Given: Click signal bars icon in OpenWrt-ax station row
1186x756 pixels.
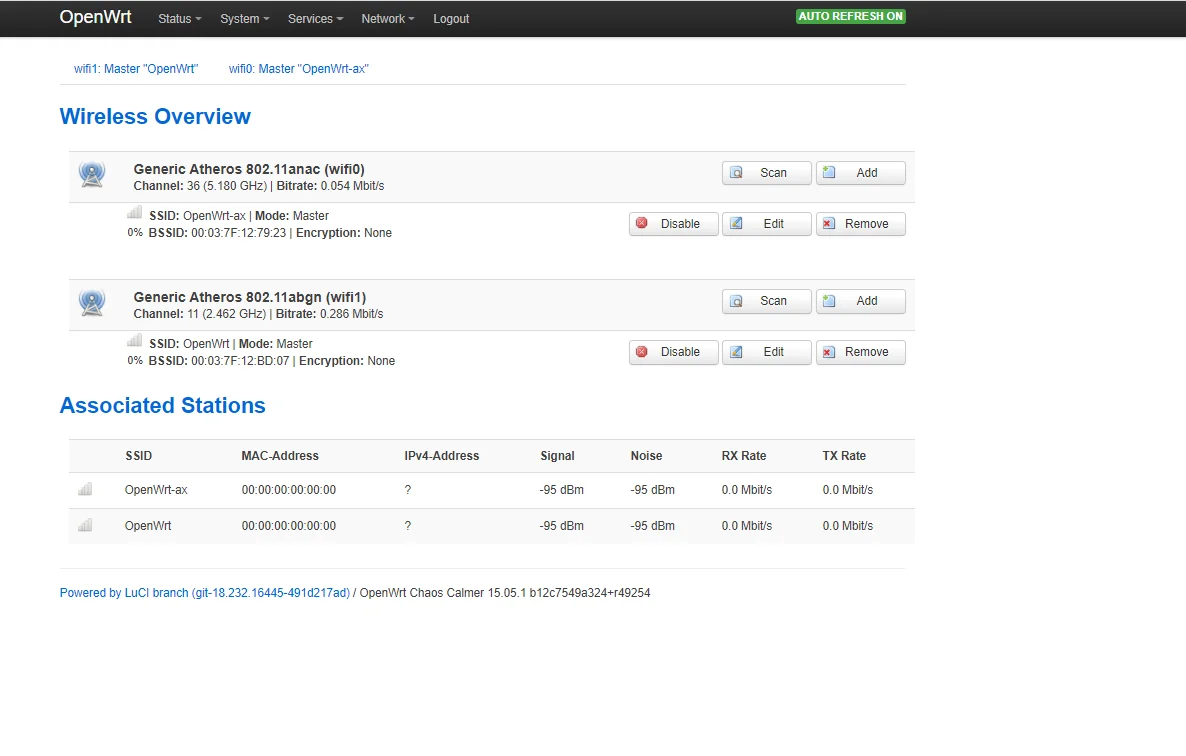Looking at the screenshot, I should pos(85,489).
